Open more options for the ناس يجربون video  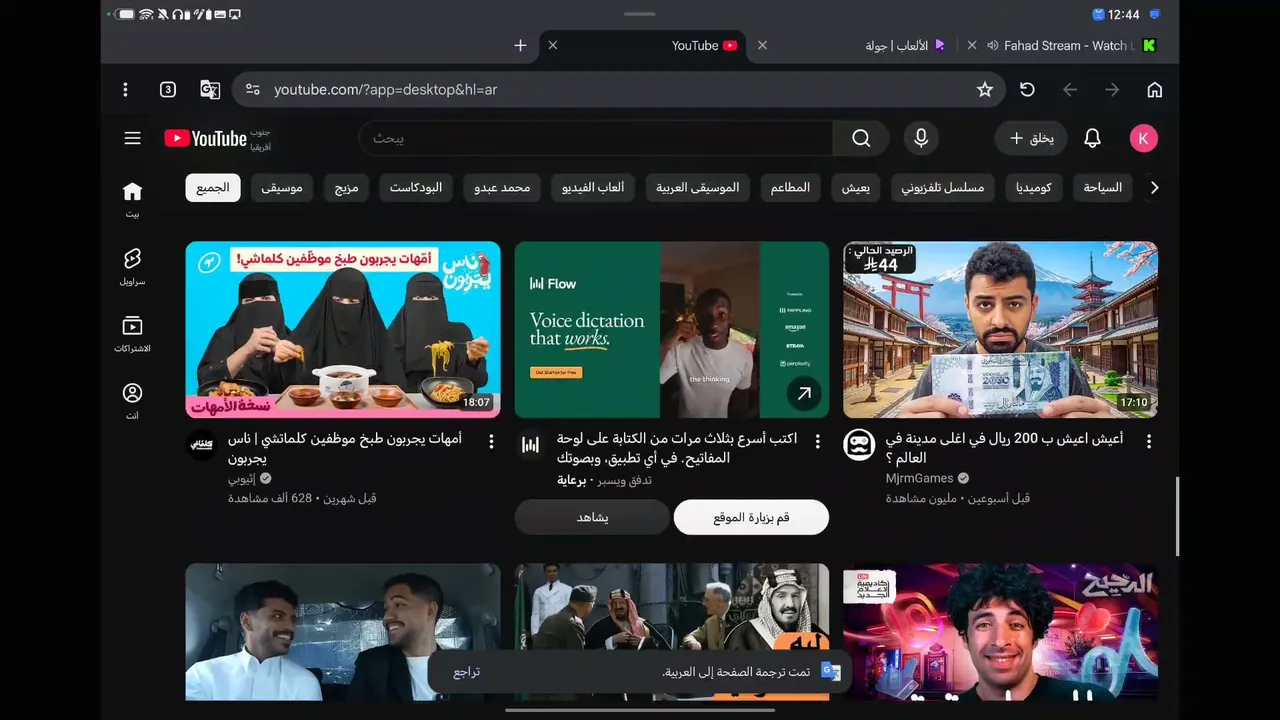click(x=491, y=441)
